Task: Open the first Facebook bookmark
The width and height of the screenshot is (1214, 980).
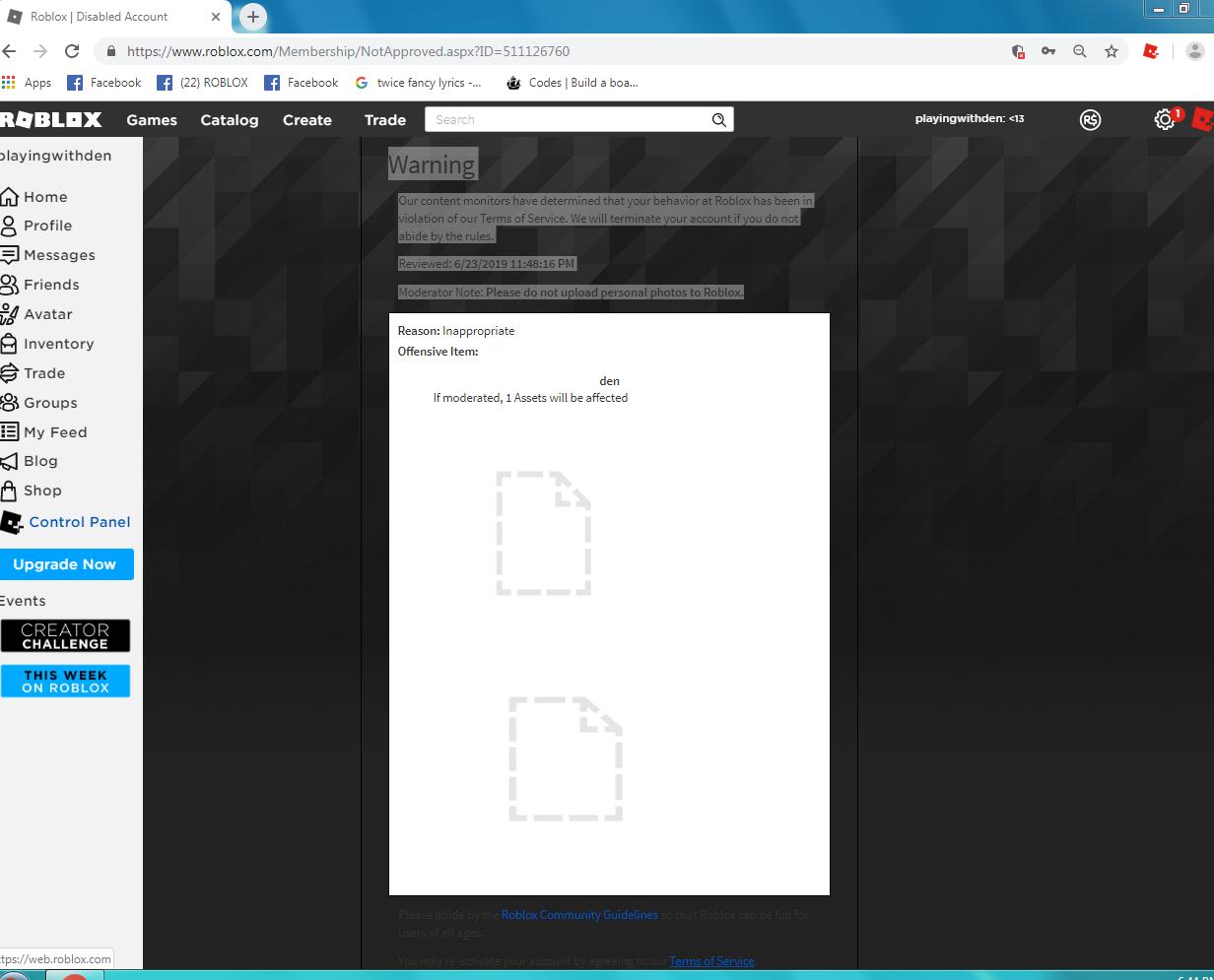Action: tap(104, 83)
